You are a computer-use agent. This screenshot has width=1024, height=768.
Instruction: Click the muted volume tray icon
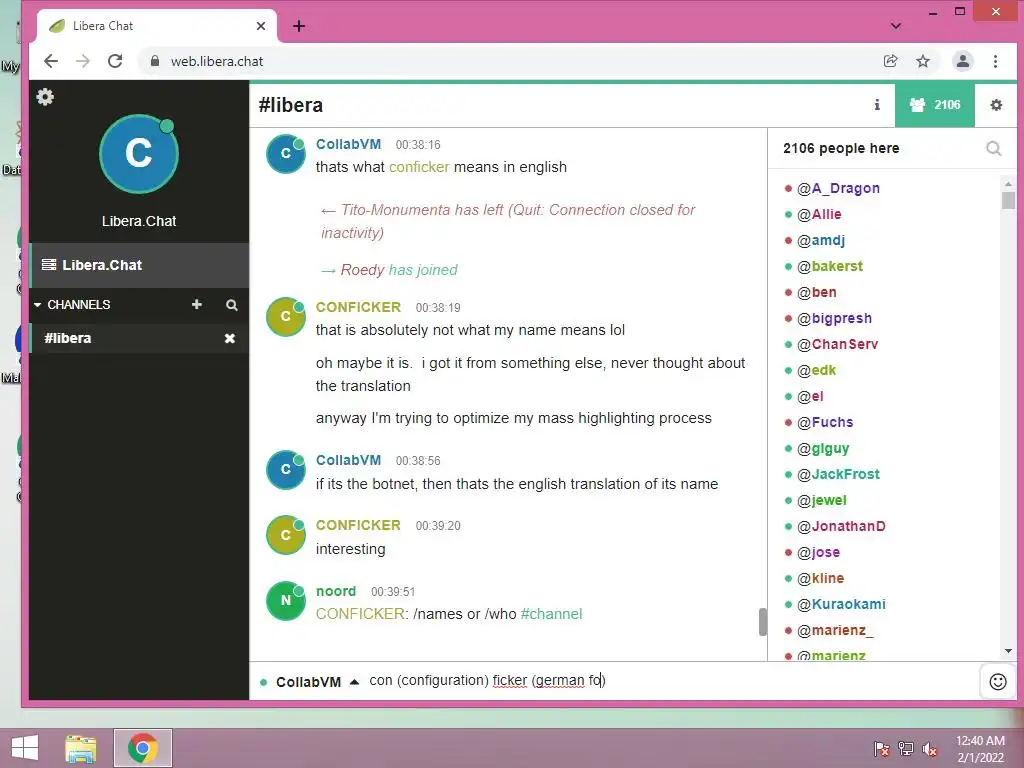pyautogui.click(x=930, y=749)
